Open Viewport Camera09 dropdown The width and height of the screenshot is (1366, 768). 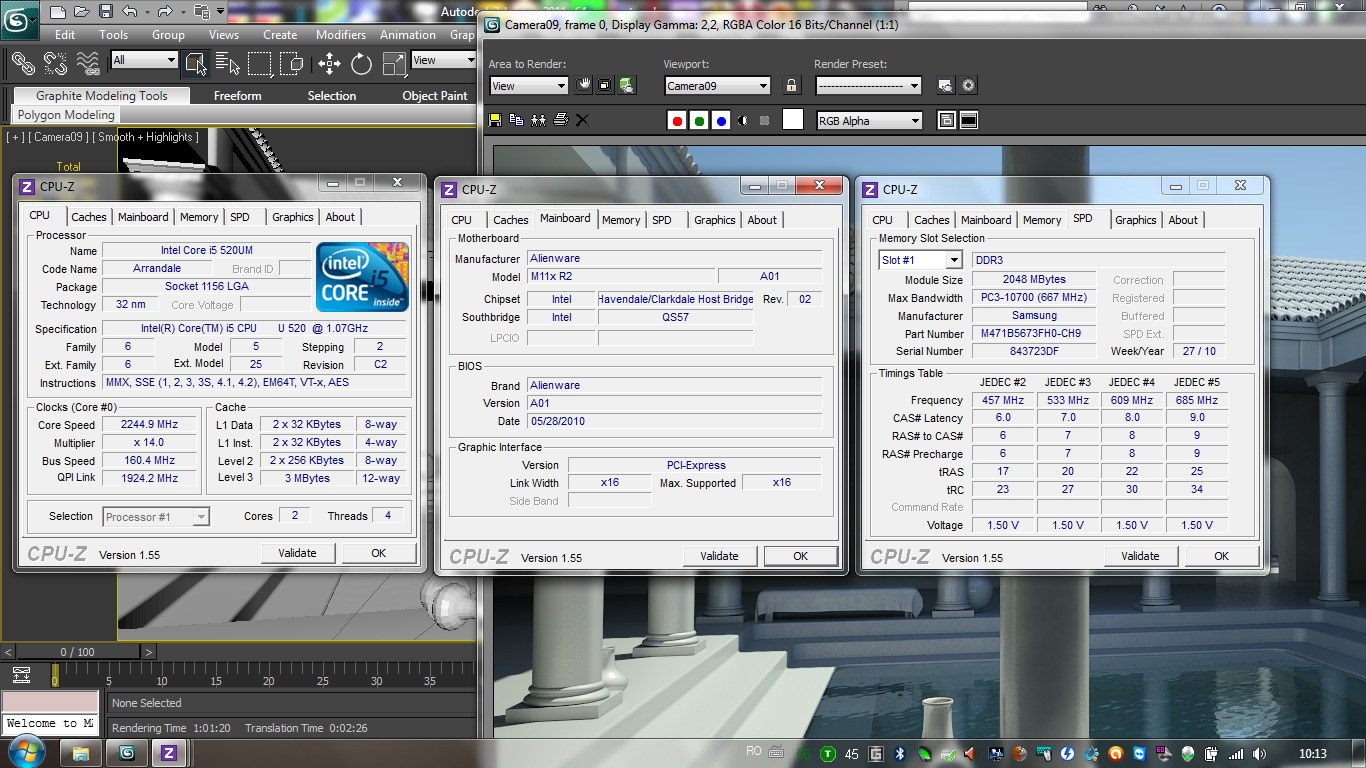[718, 86]
